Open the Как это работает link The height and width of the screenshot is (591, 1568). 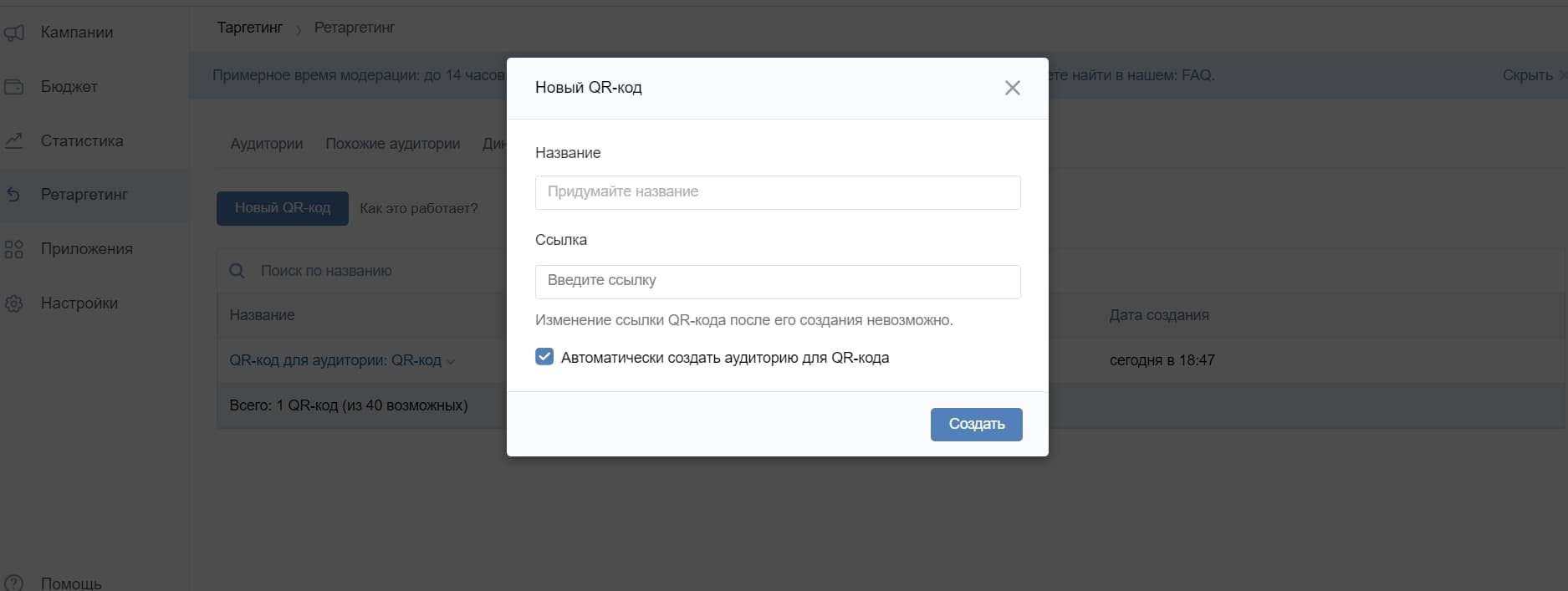[x=418, y=208]
